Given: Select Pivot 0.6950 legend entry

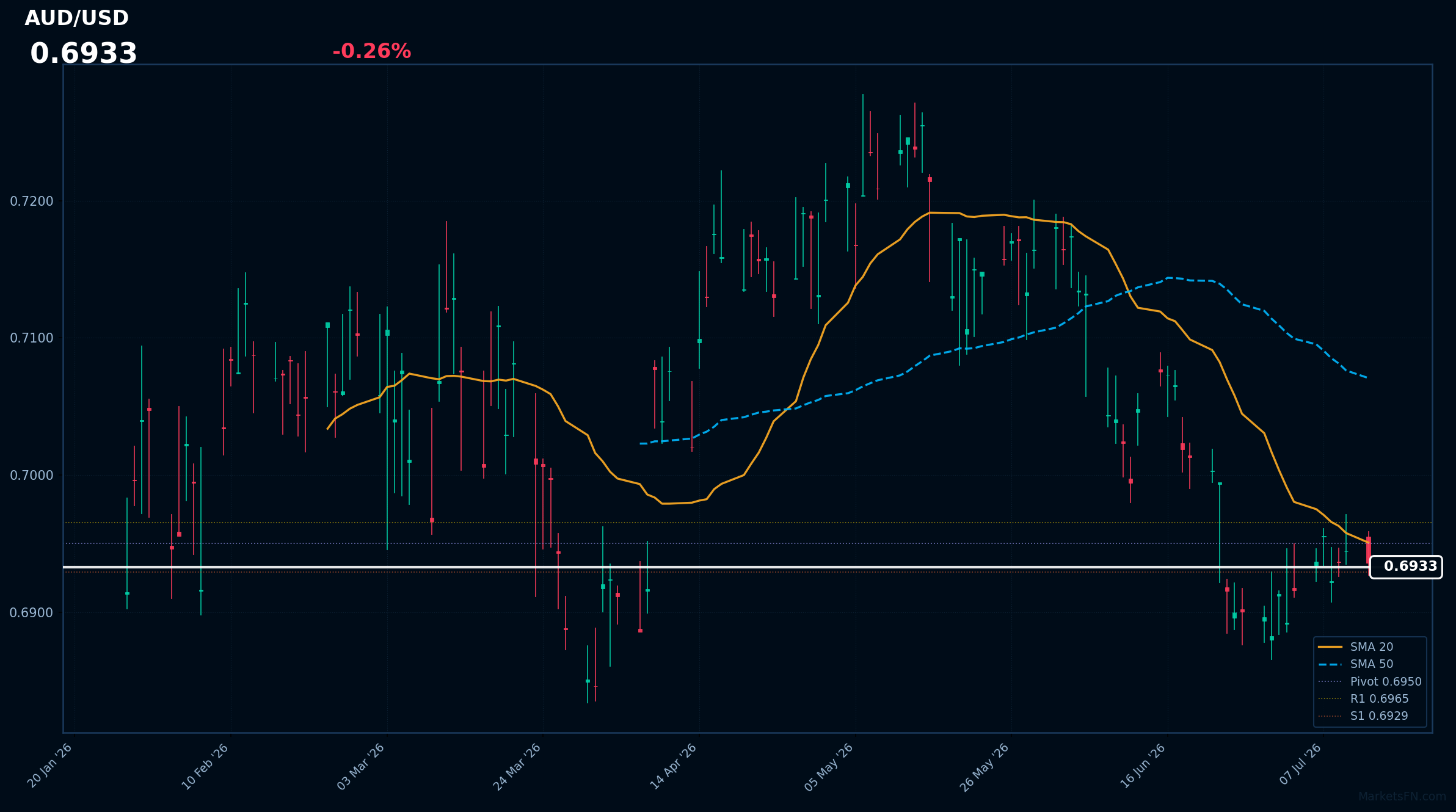Looking at the screenshot, I should point(1370,682).
